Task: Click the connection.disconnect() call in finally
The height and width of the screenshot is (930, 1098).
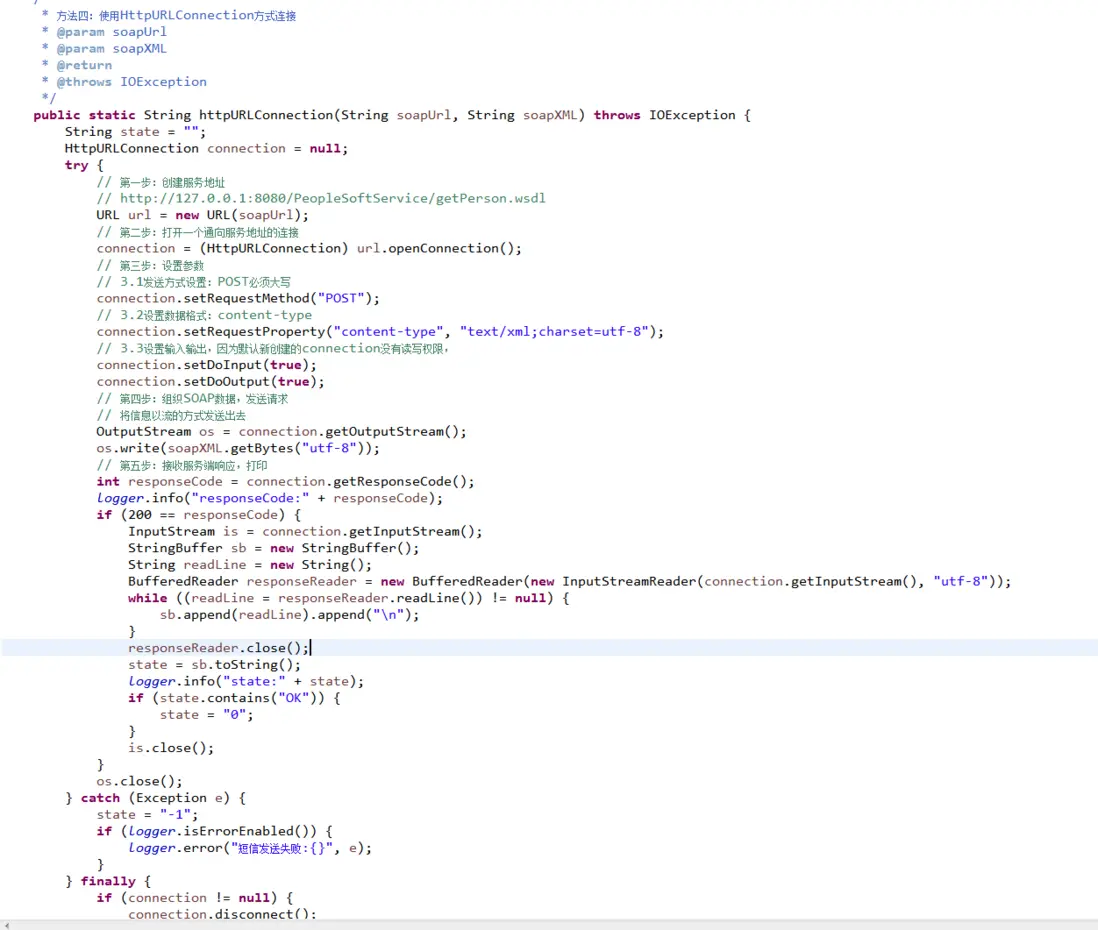Action: (220, 914)
